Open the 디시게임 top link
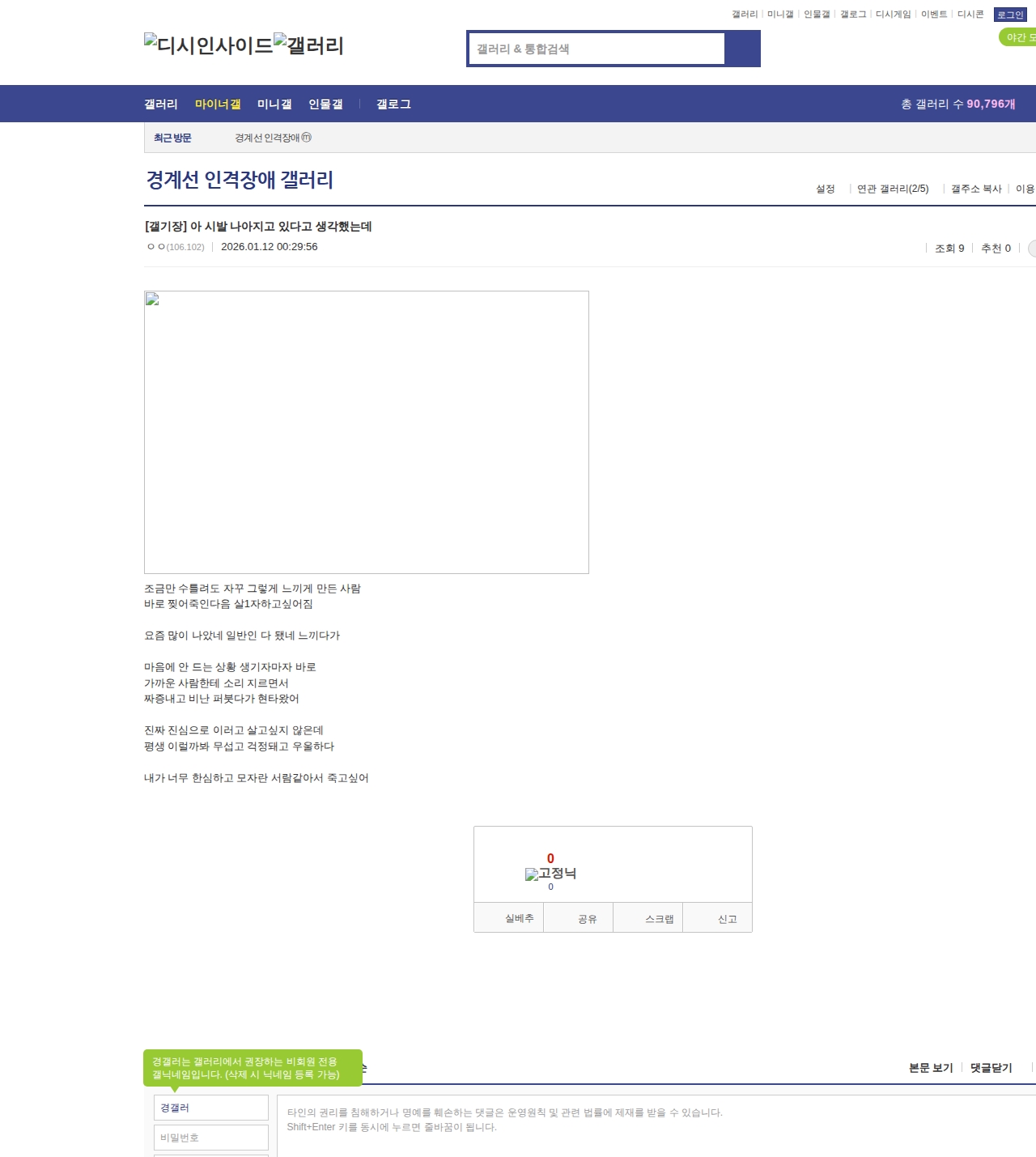The height and width of the screenshot is (1157, 1036). point(893,15)
